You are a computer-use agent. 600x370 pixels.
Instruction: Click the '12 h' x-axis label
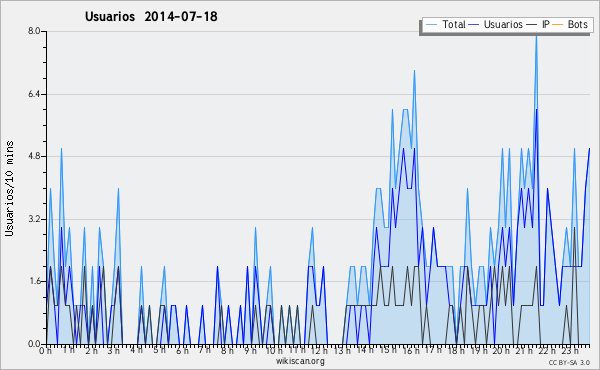click(319, 350)
